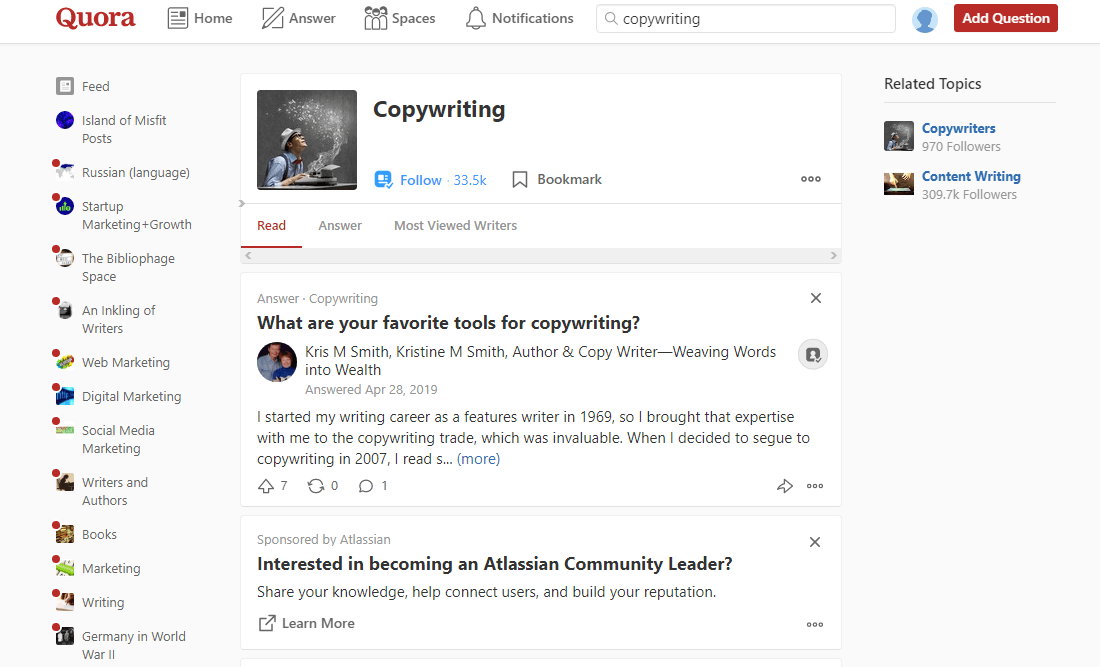Switch to the topic Answer tab
Image resolution: width=1100 pixels, height=667 pixels.
[340, 225]
